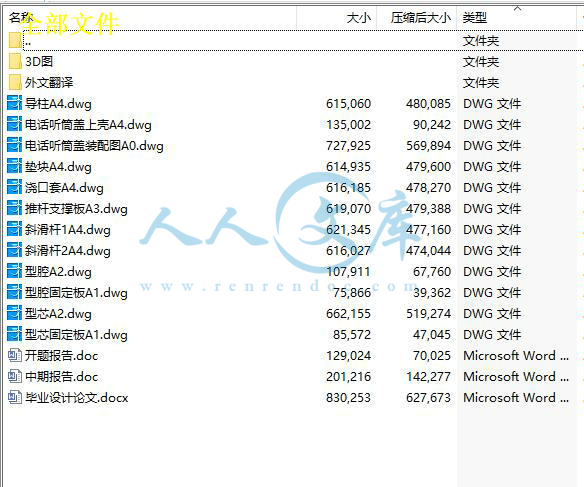
Task: Click the parent directory folder icon
Action: 15,40
